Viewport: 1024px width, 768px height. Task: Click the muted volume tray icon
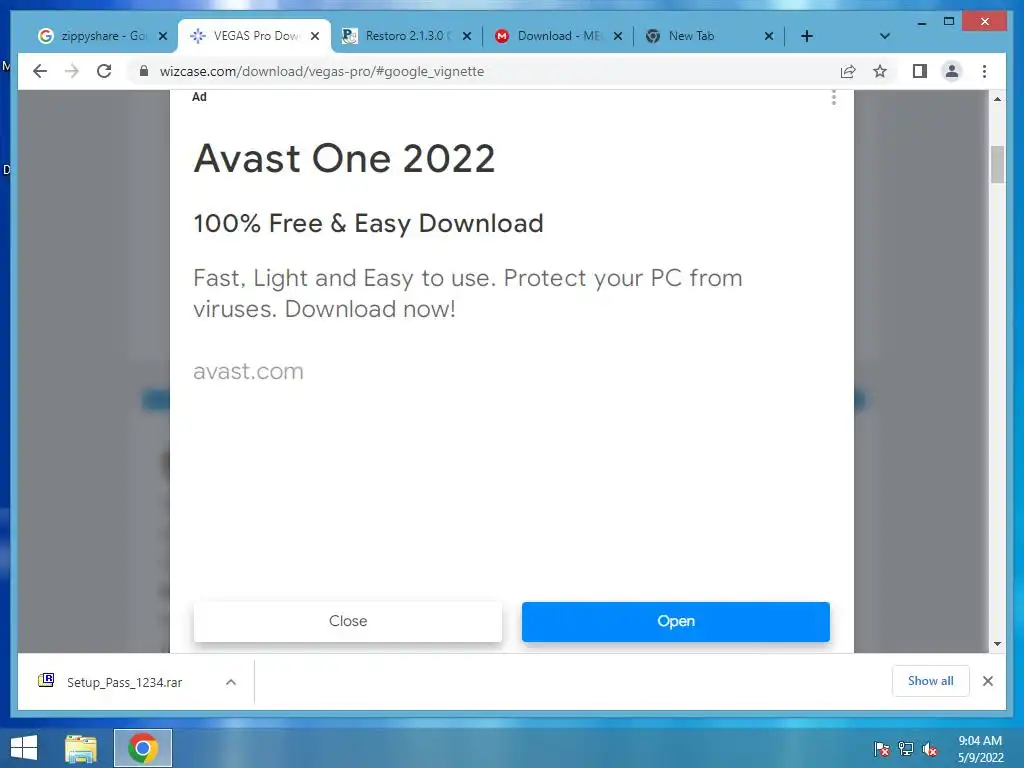pos(930,749)
